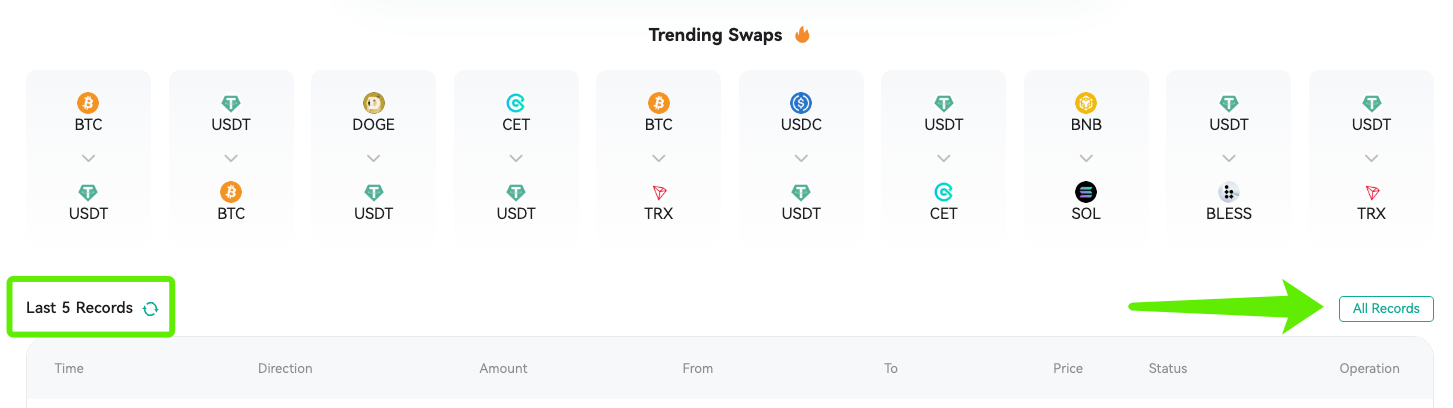
Task: Click chevron in the BNB to SOL card
Action: click(1086, 158)
